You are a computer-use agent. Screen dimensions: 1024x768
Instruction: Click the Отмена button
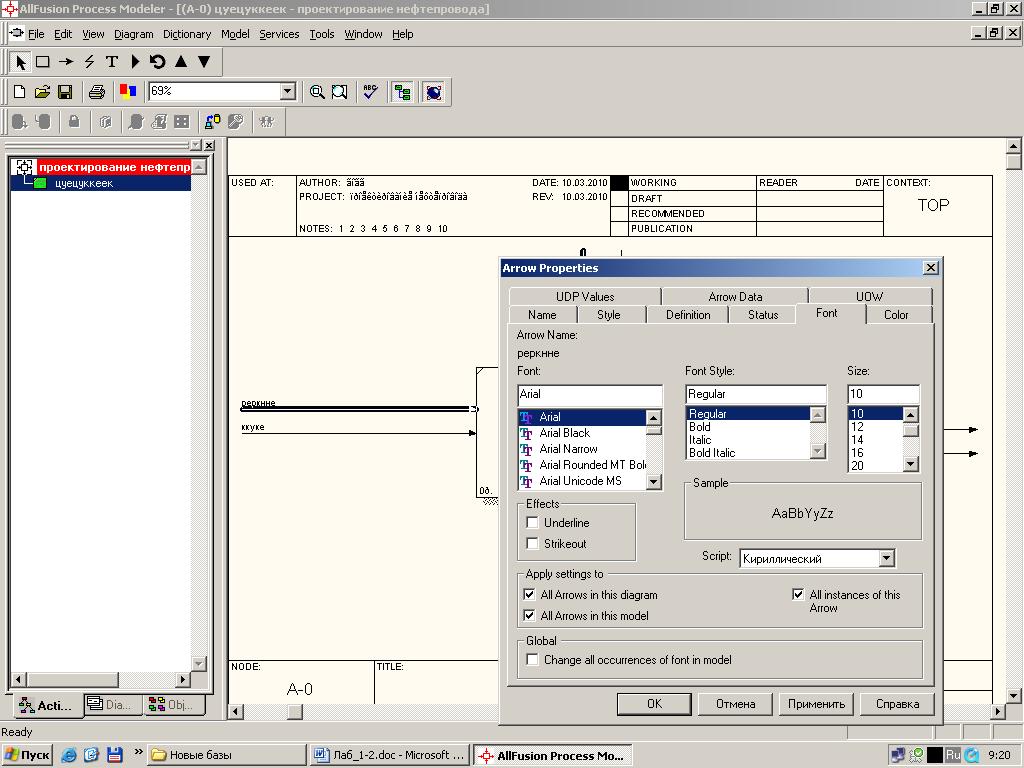pos(735,704)
